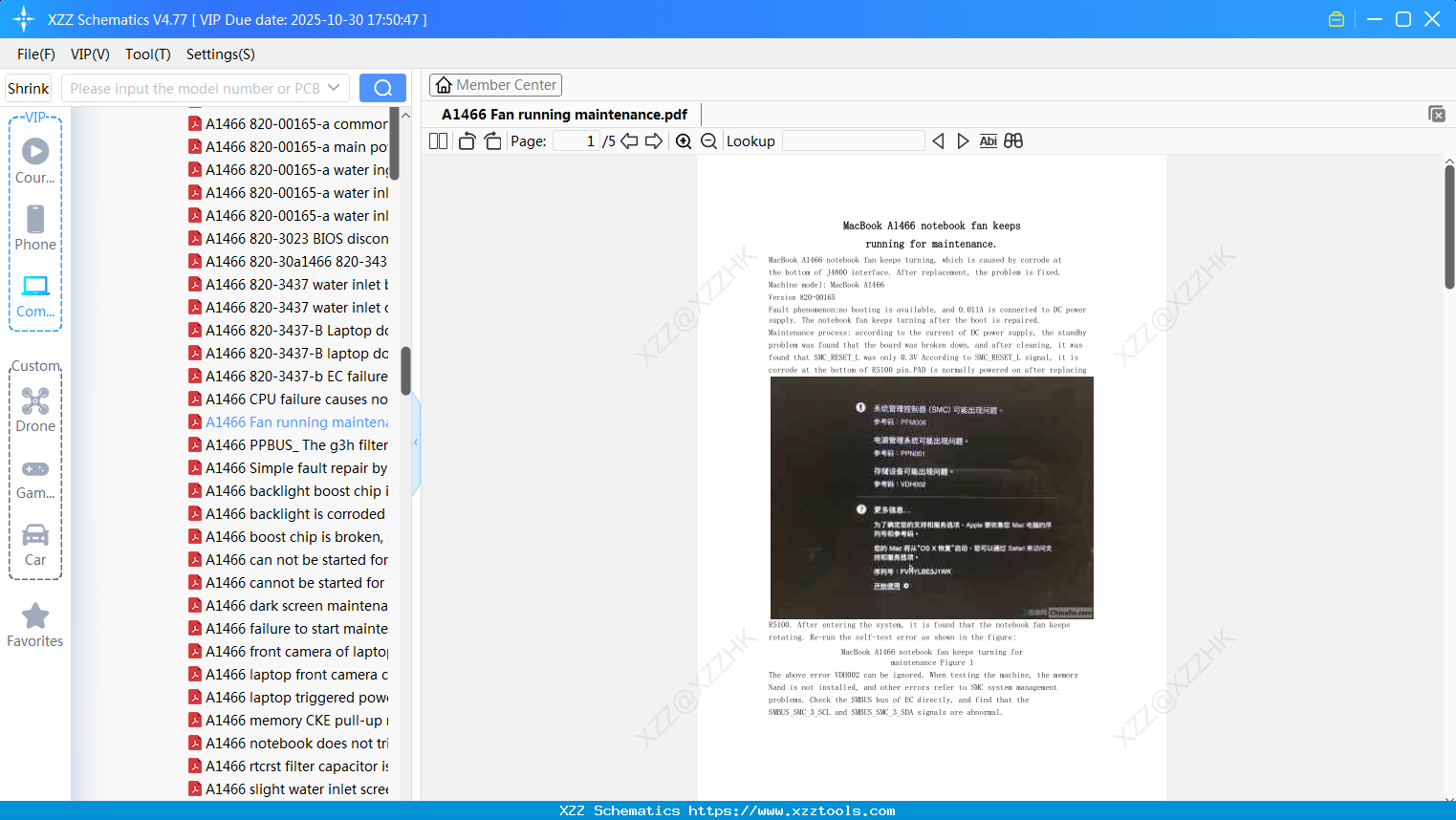Open A1466 CPU failure causes file

[288, 399]
